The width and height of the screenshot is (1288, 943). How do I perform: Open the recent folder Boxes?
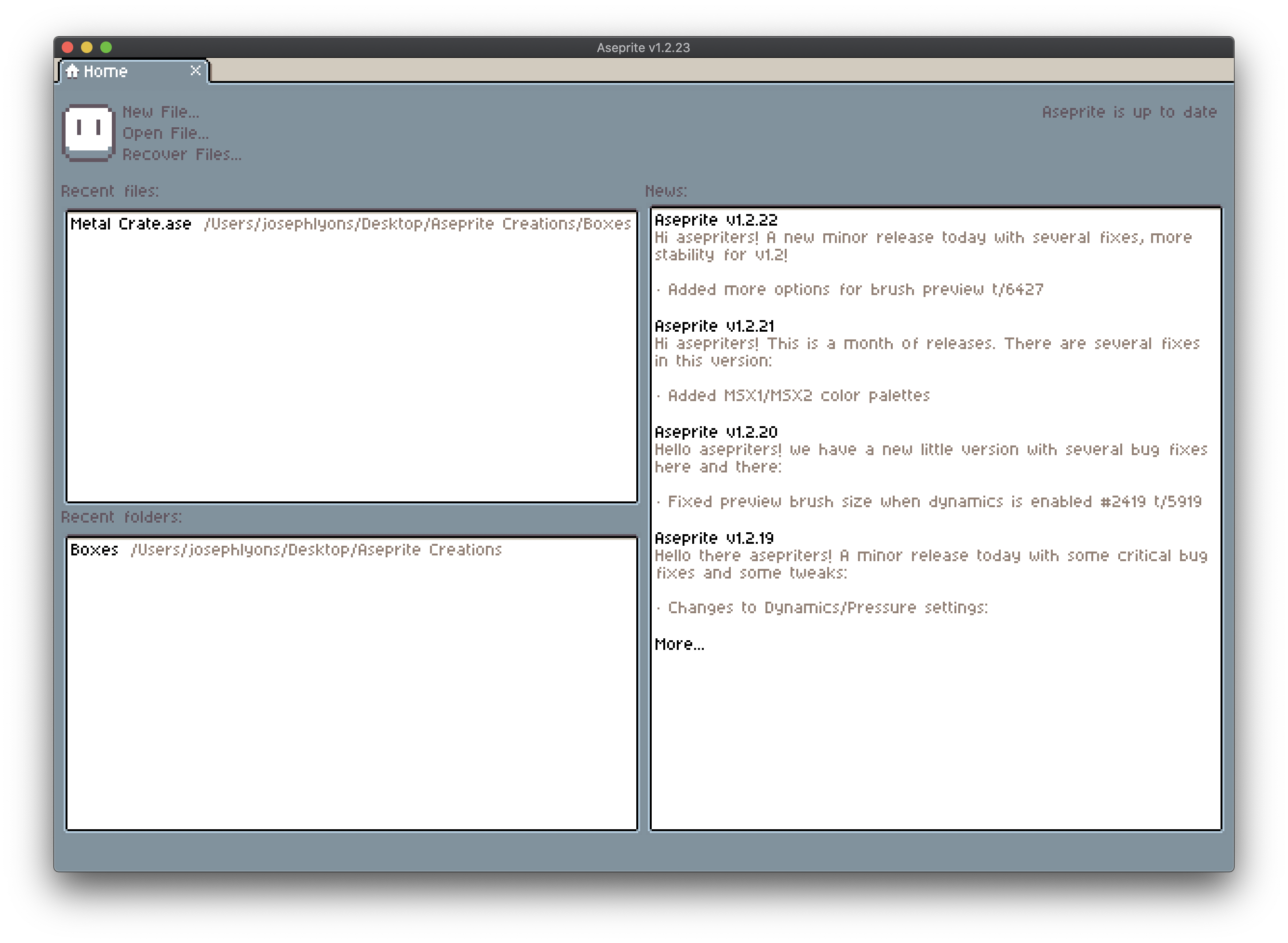click(x=94, y=550)
